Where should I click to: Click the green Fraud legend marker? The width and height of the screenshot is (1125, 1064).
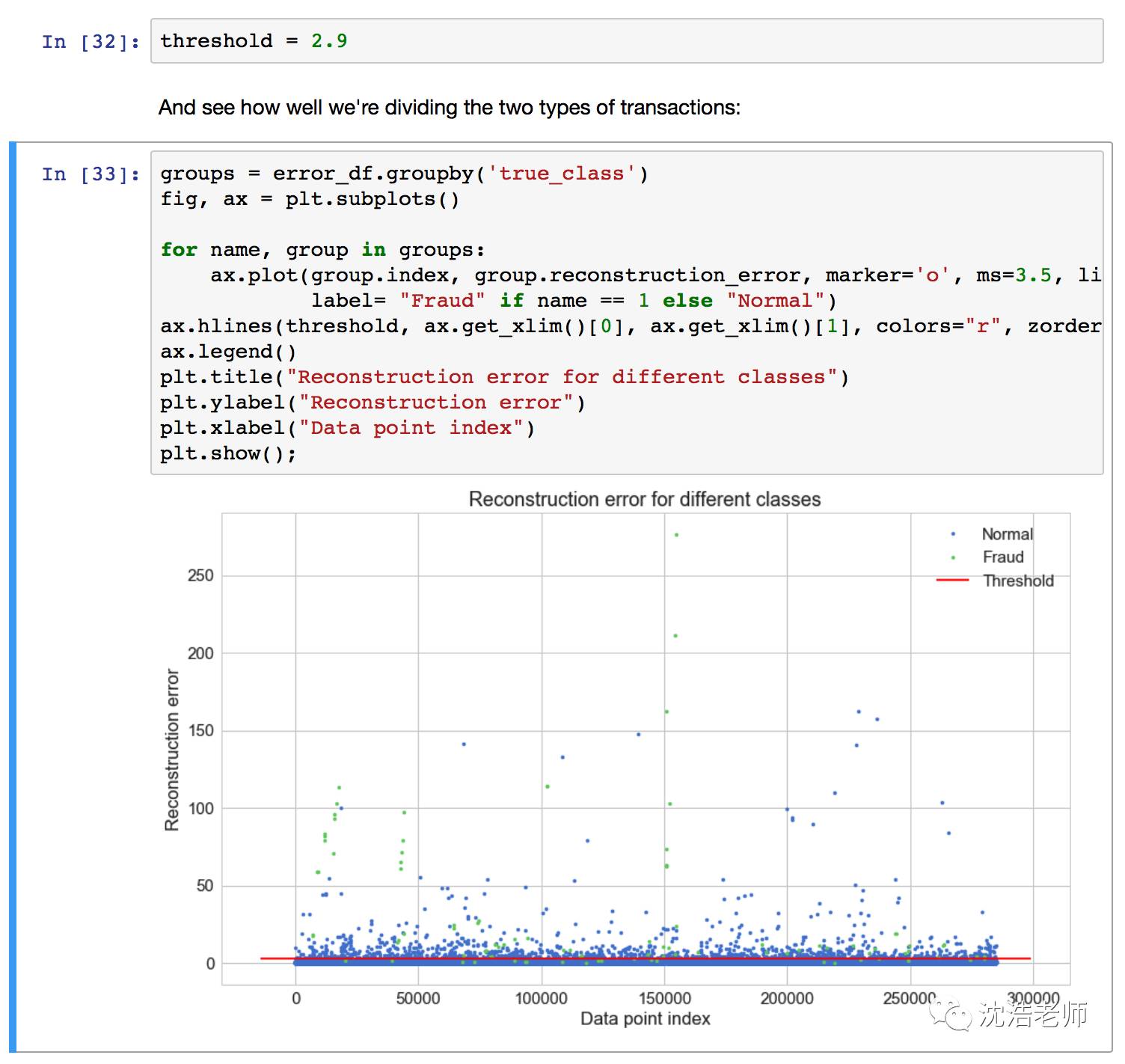953,557
